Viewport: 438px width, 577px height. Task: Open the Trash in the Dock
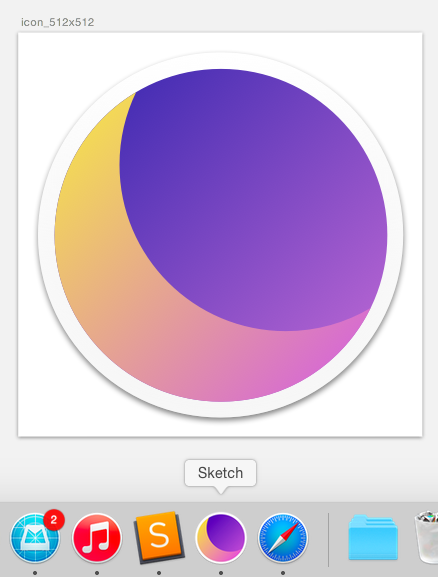point(426,537)
